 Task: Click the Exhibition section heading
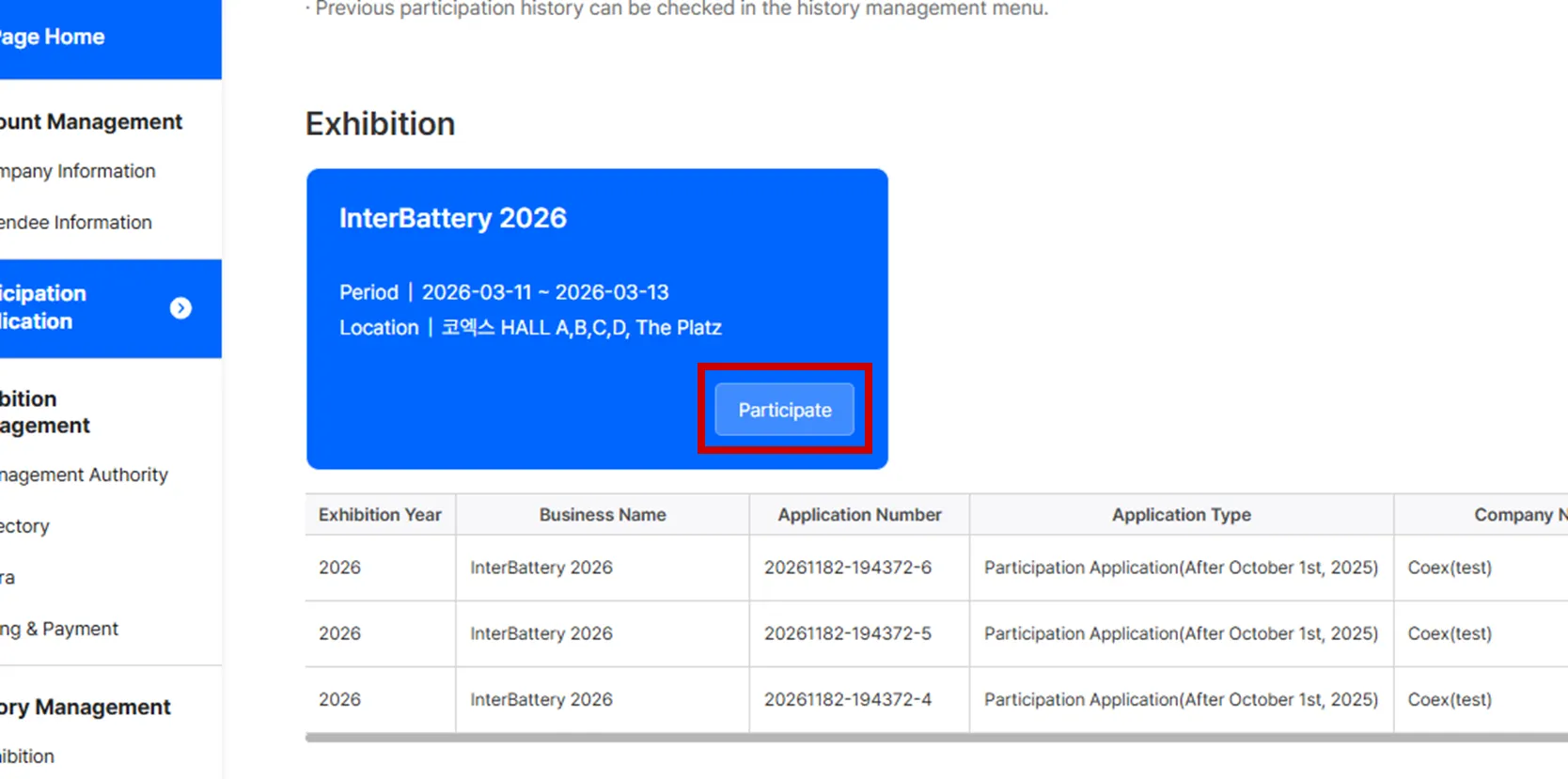(x=380, y=124)
